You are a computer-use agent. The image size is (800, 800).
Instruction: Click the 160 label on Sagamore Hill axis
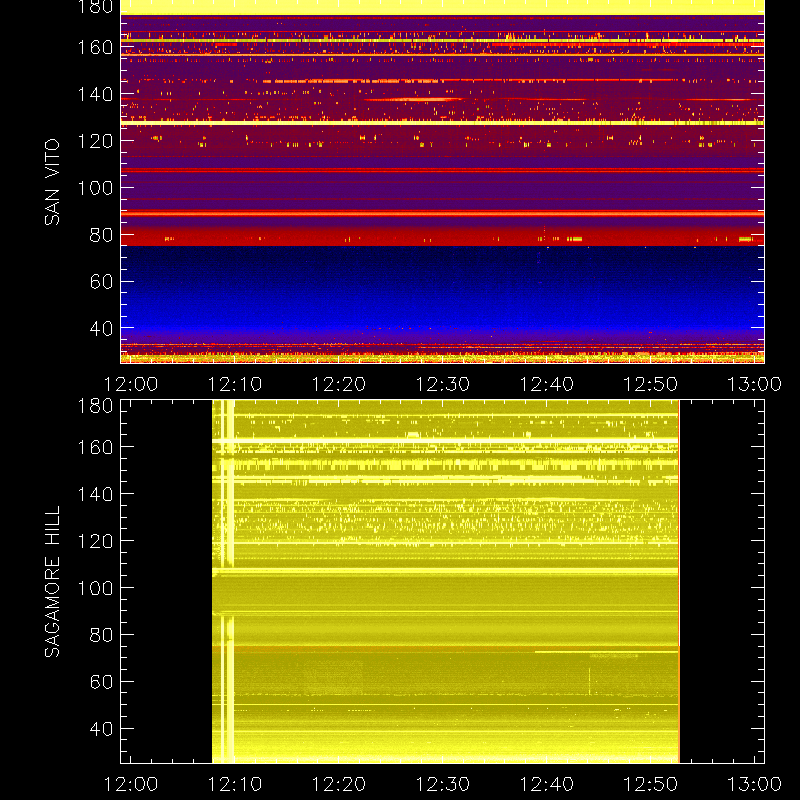coord(95,447)
